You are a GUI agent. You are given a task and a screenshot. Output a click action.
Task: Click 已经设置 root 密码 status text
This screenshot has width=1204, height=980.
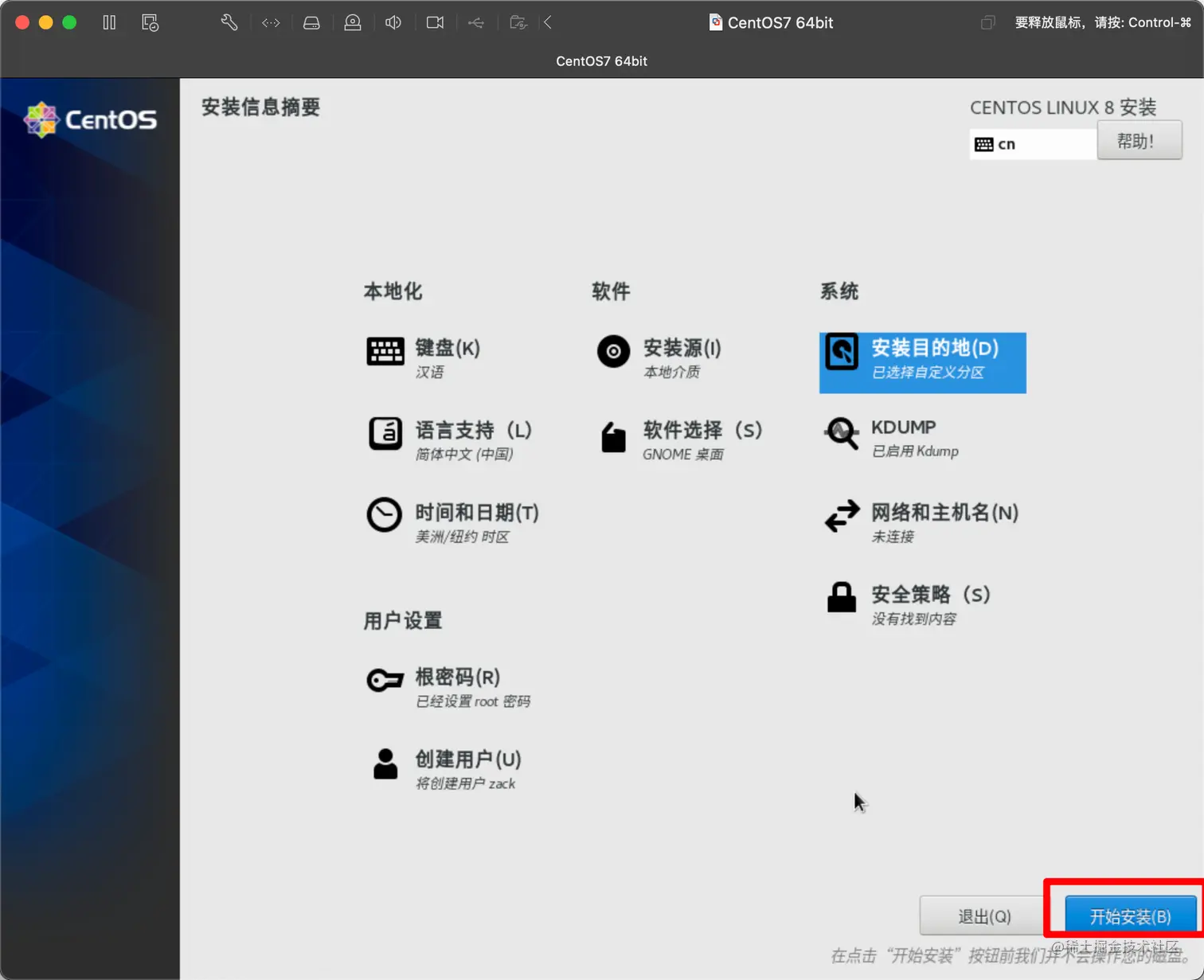(x=473, y=701)
